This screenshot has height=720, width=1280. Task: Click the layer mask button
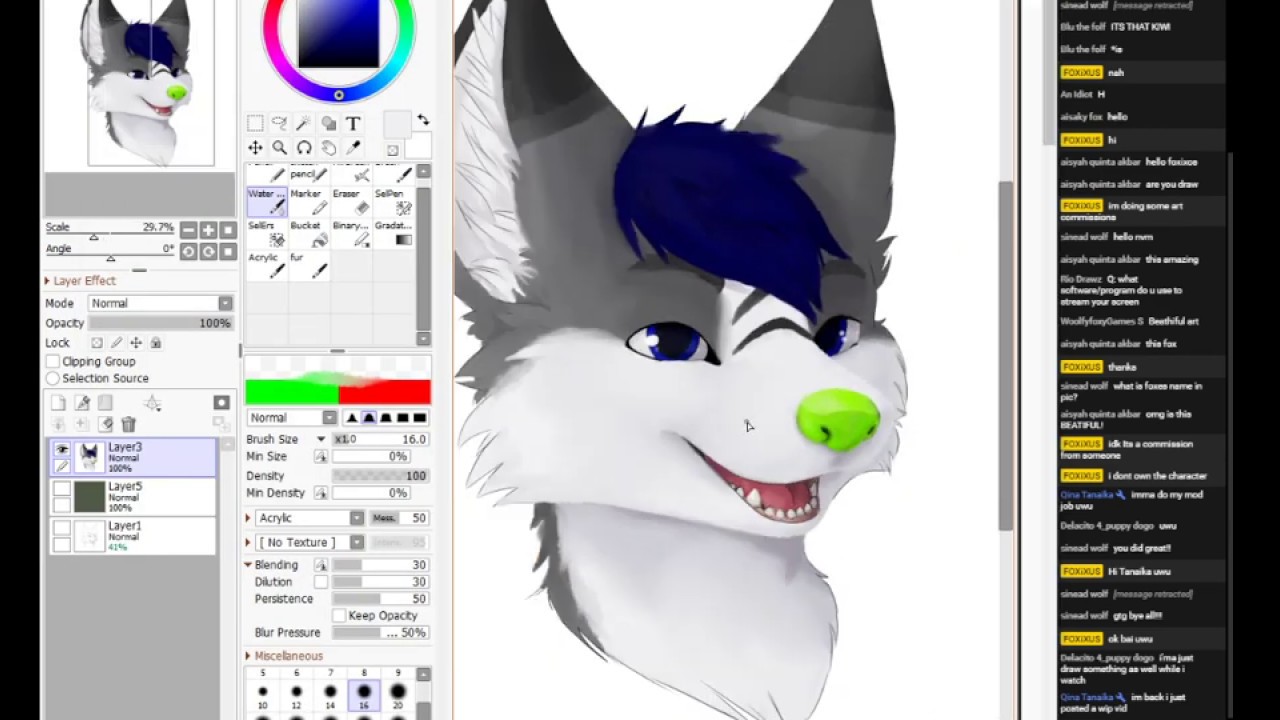[x=221, y=403]
